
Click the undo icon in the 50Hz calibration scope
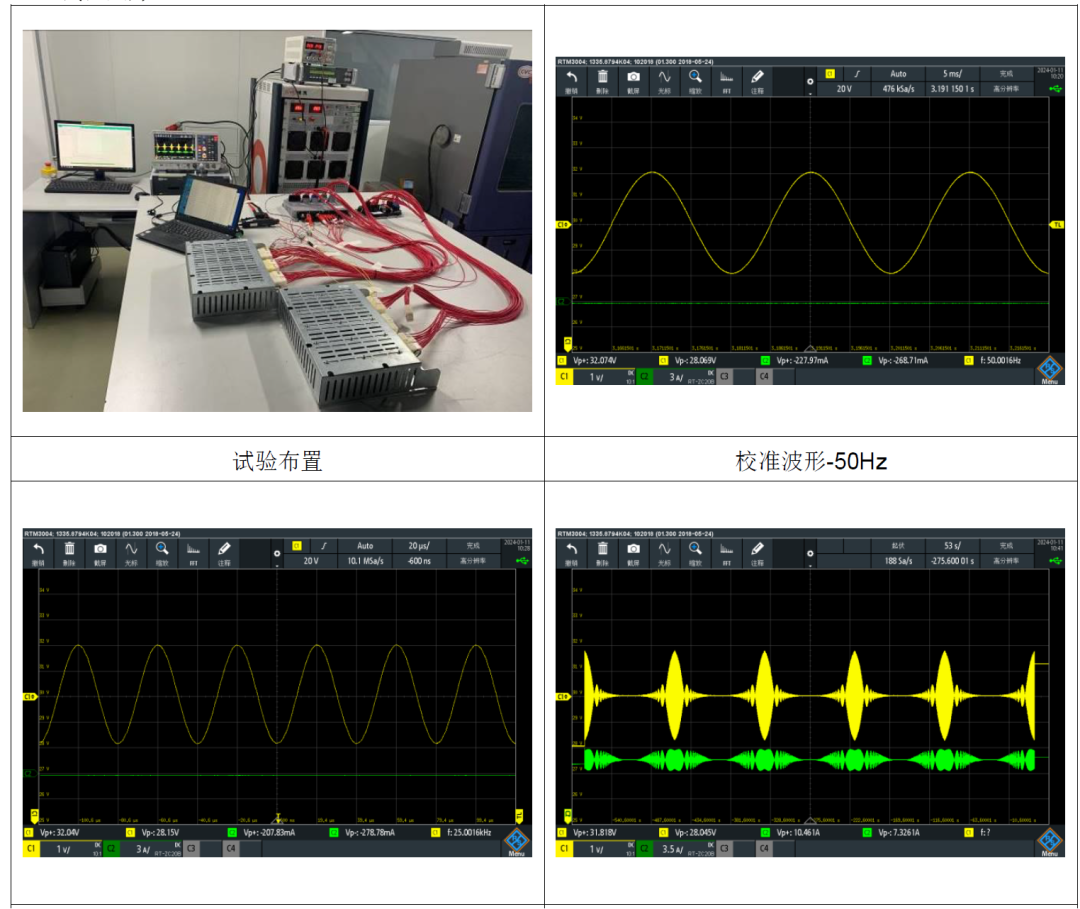(572, 79)
